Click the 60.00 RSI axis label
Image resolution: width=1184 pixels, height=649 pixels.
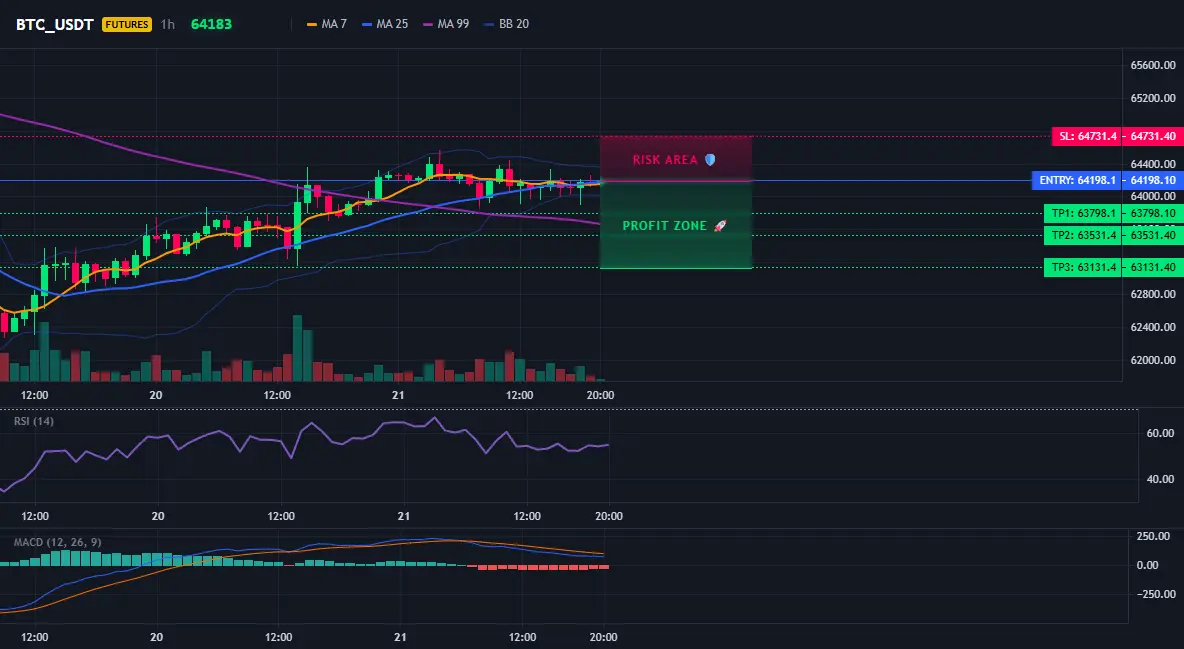(x=1161, y=433)
